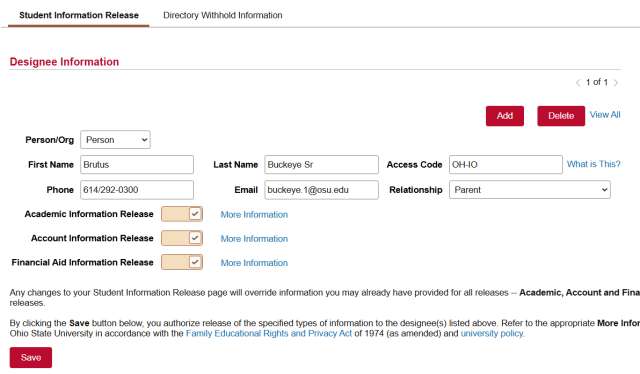Click the Delete button
The width and height of the screenshot is (640, 374).
tap(561, 116)
